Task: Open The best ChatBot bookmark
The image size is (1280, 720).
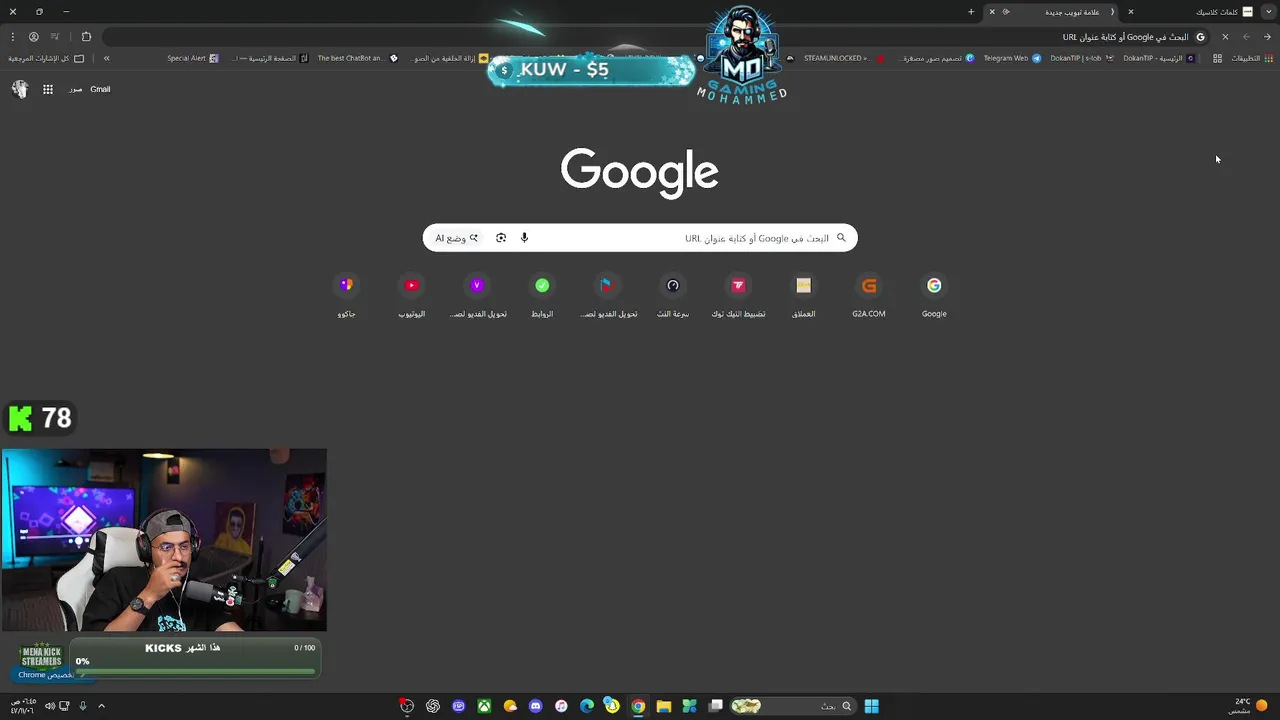Action: click(357, 58)
